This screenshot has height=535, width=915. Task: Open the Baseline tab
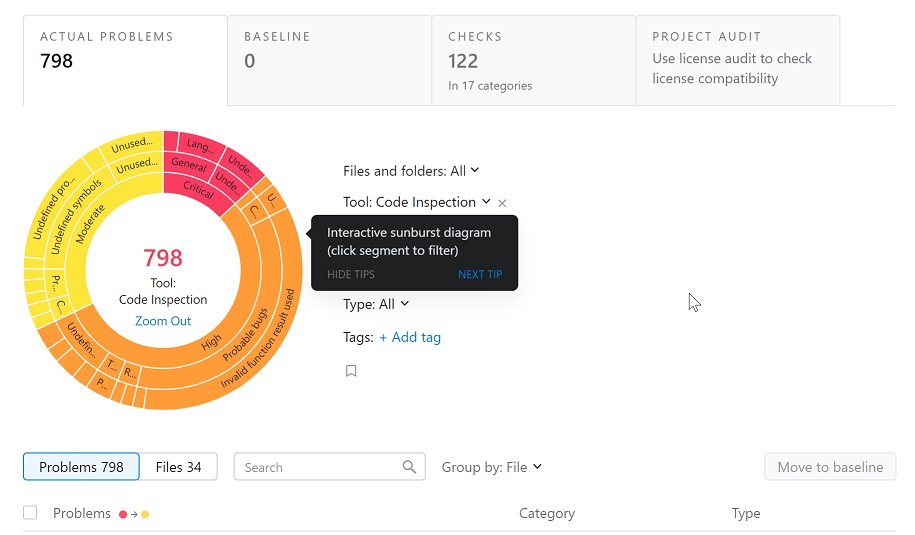[x=329, y=60]
